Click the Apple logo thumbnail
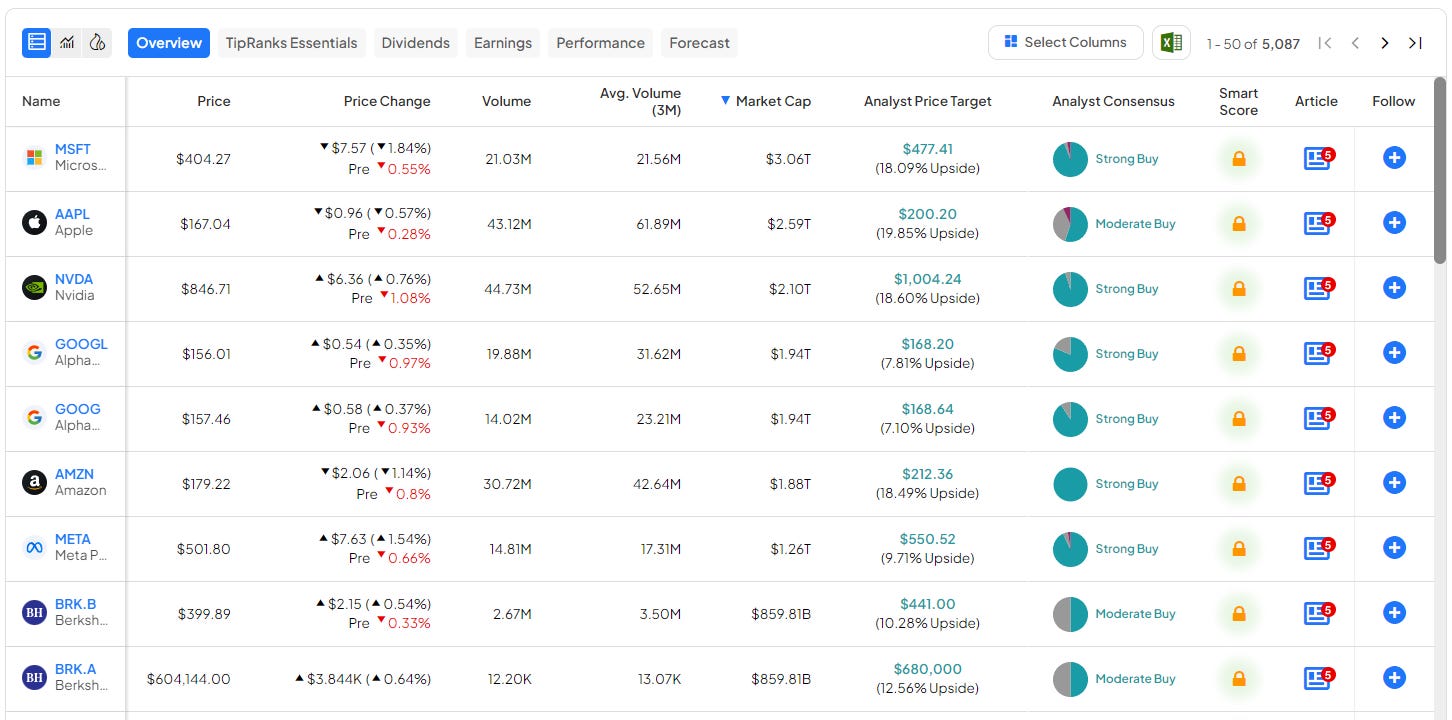 [x=35, y=223]
